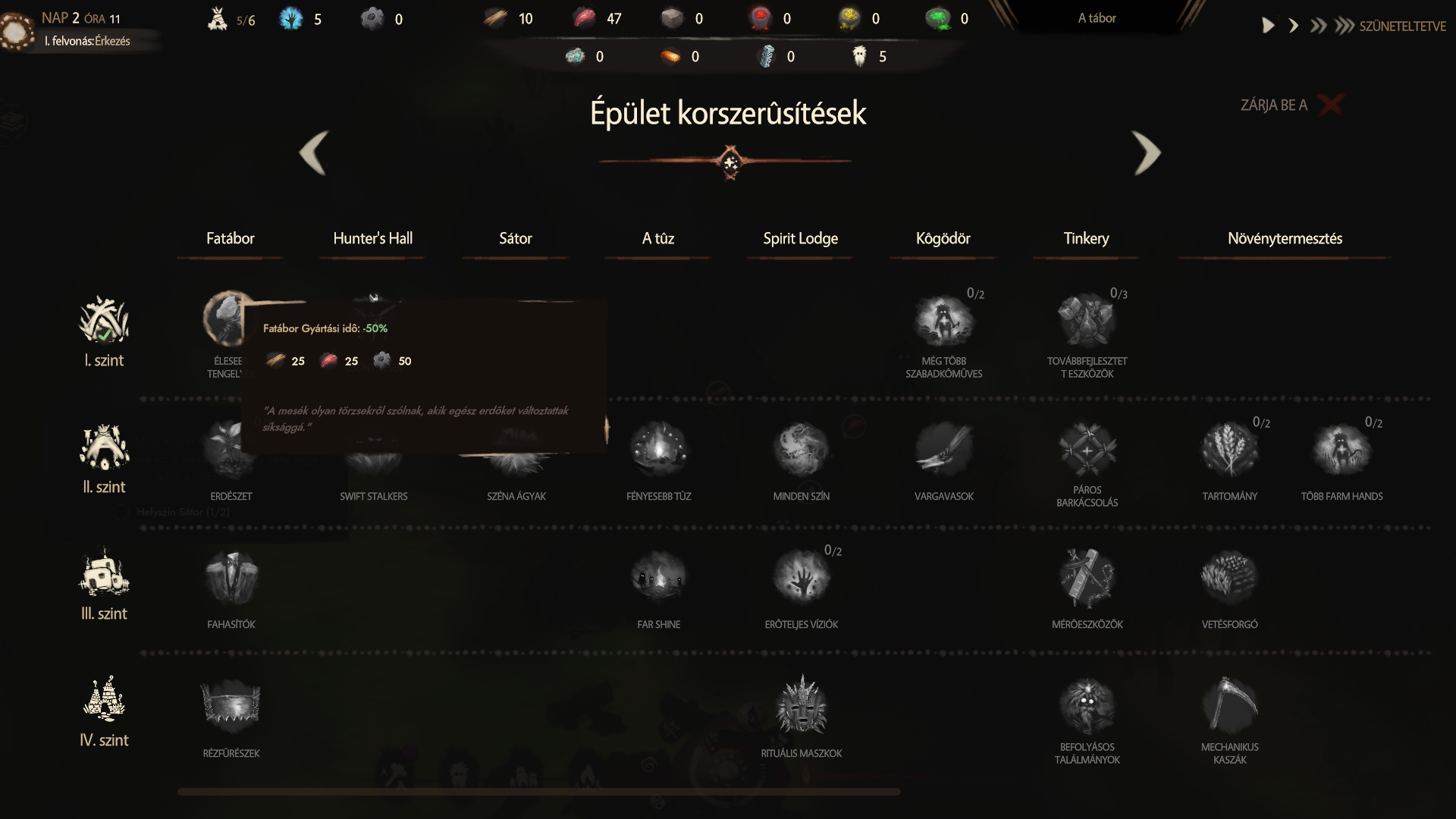Select the IV. szint tier icon
This screenshot has width=1456, height=819.
104,698
